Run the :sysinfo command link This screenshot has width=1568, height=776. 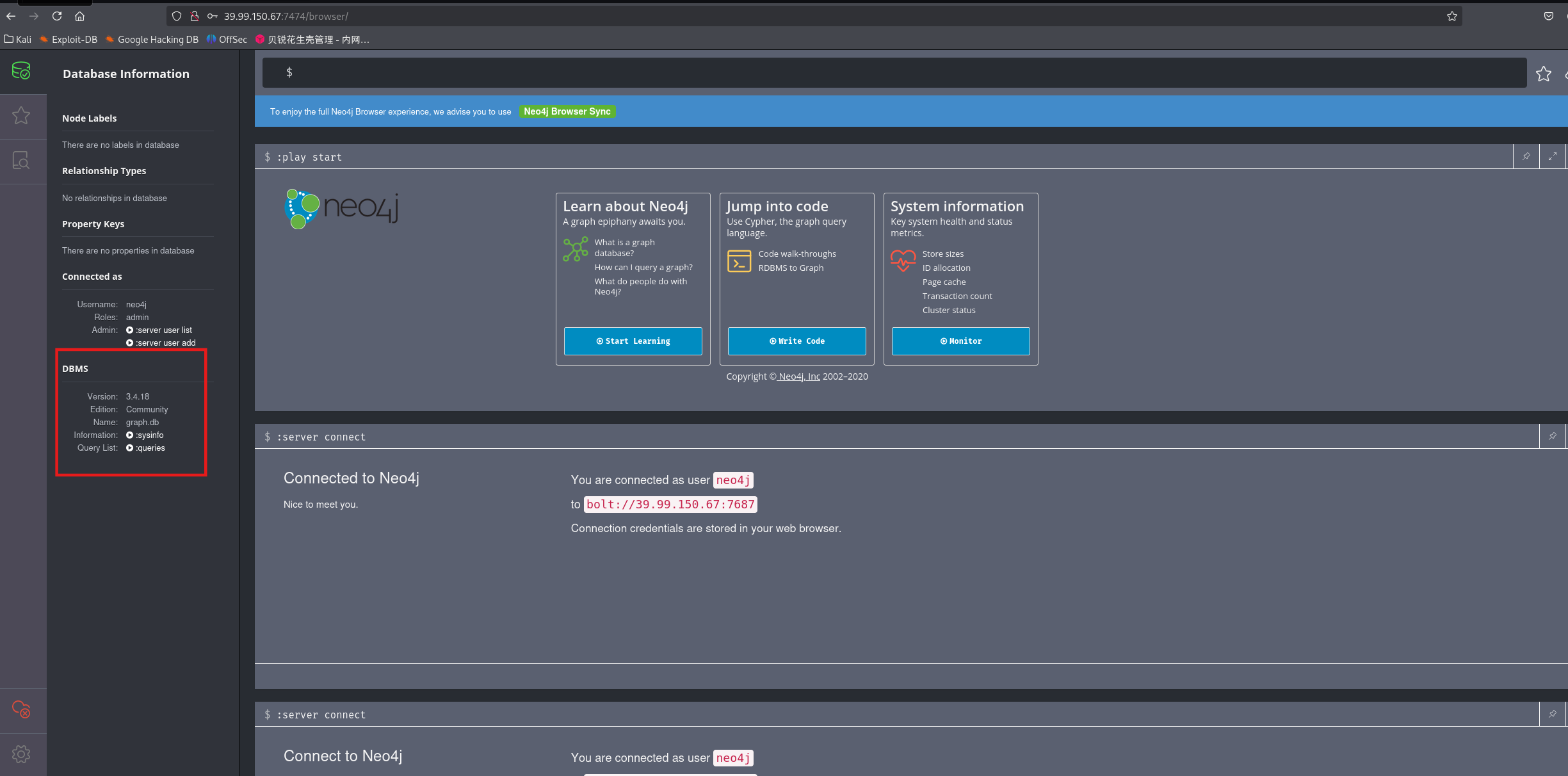(x=149, y=435)
